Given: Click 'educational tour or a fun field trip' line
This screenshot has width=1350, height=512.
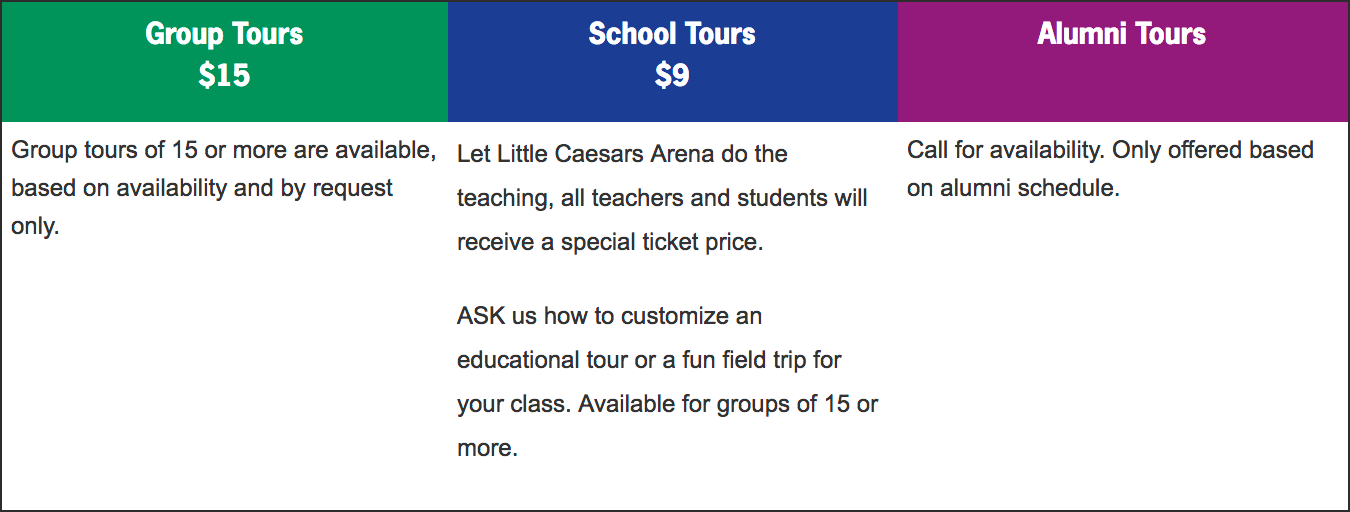Looking at the screenshot, I should click(x=649, y=360).
